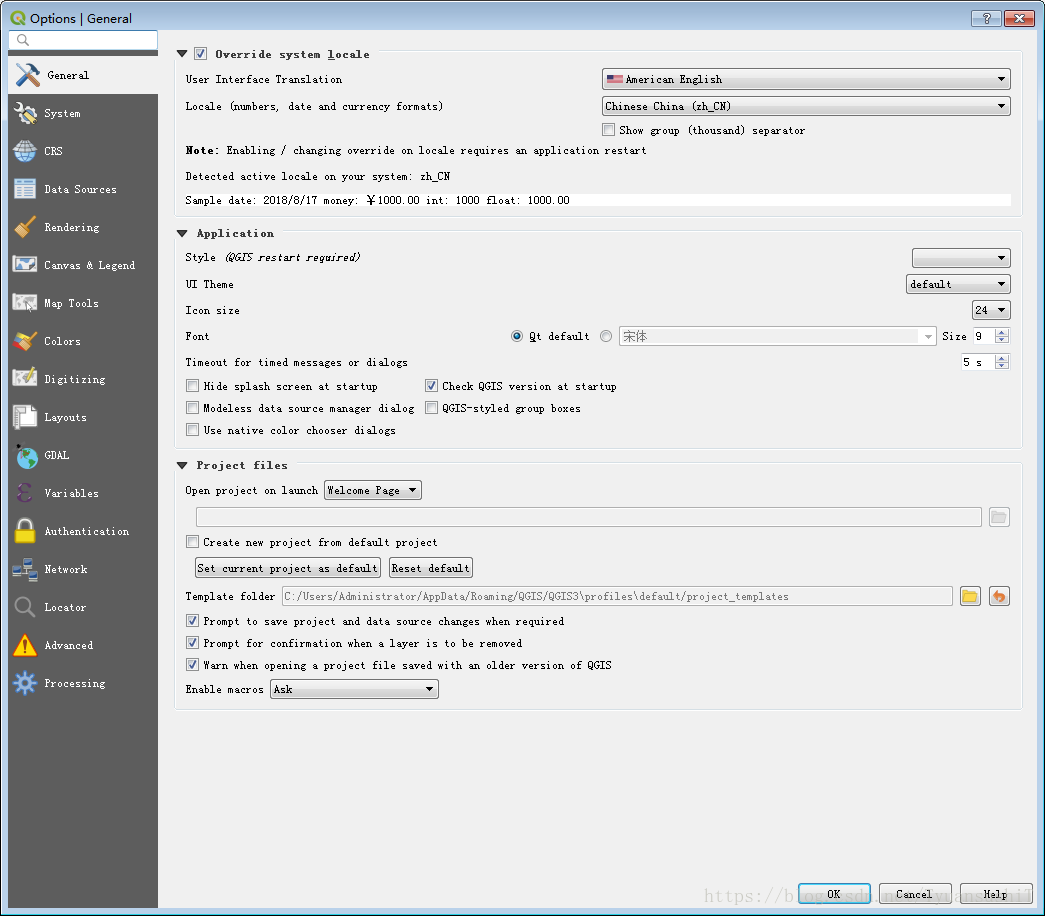The height and width of the screenshot is (916, 1045).
Task: Switch to the System options page
Action: [x=83, y=113]
